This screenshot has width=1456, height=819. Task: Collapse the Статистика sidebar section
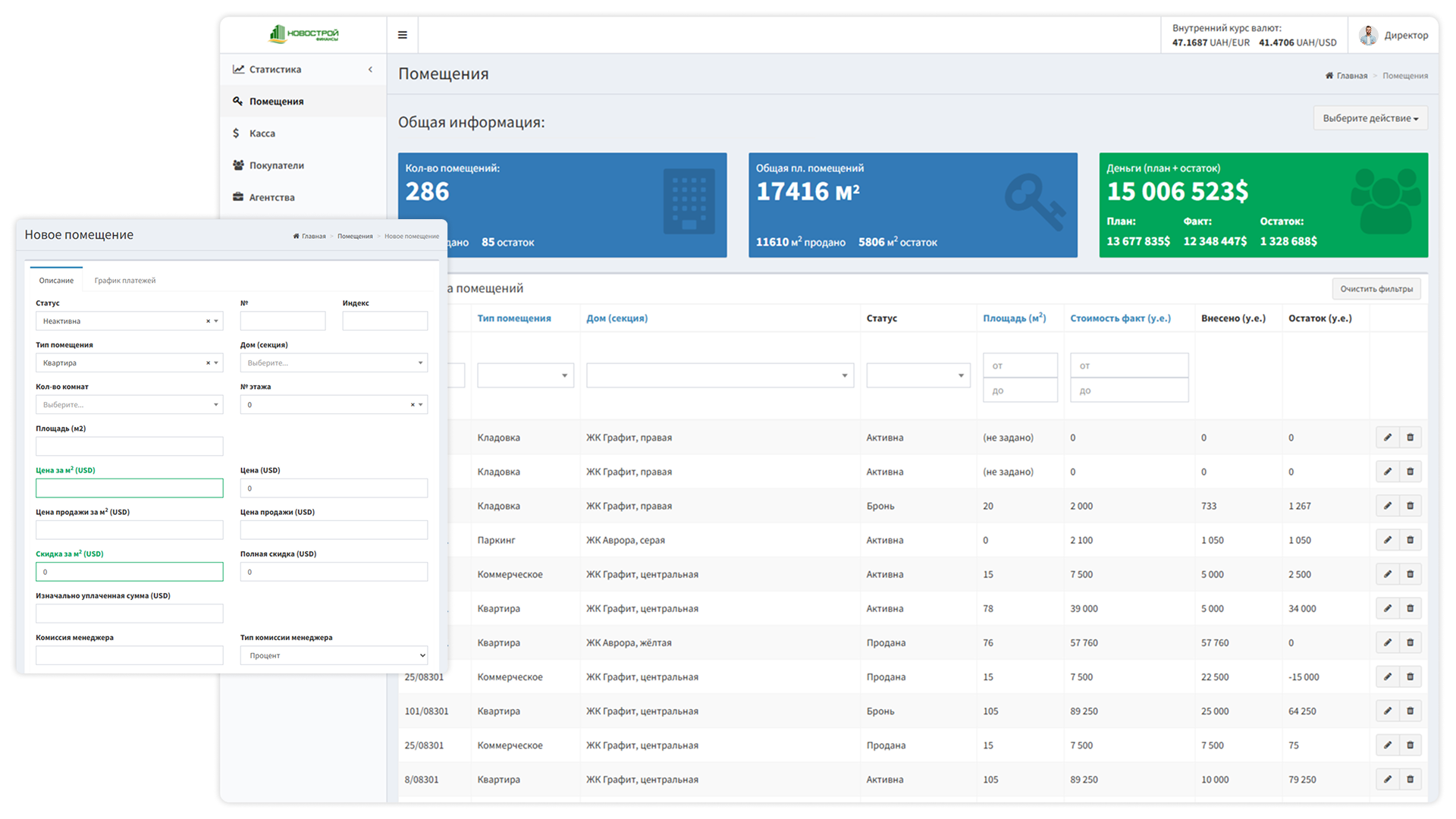370,70
